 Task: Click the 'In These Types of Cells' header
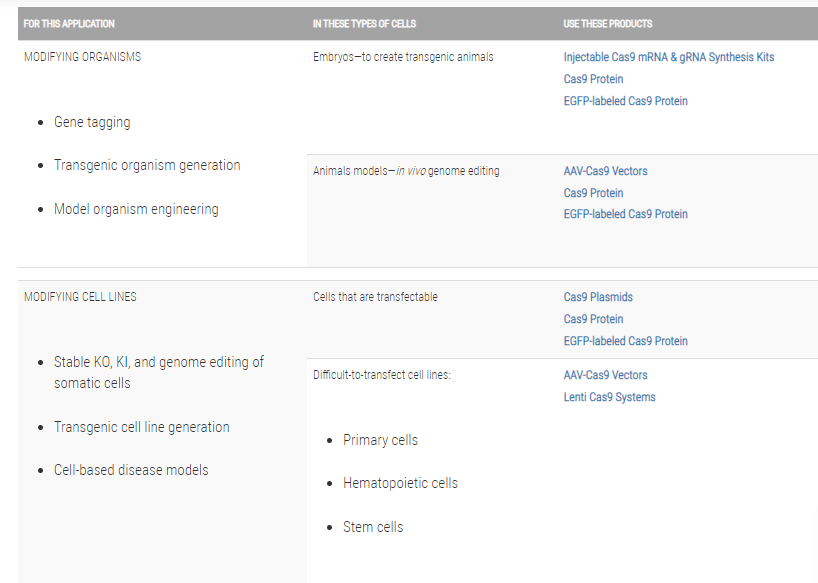tap(364, 23)
